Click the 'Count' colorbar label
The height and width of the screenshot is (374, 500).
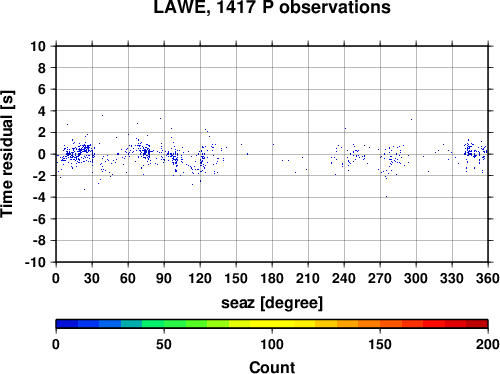(272, 367)
